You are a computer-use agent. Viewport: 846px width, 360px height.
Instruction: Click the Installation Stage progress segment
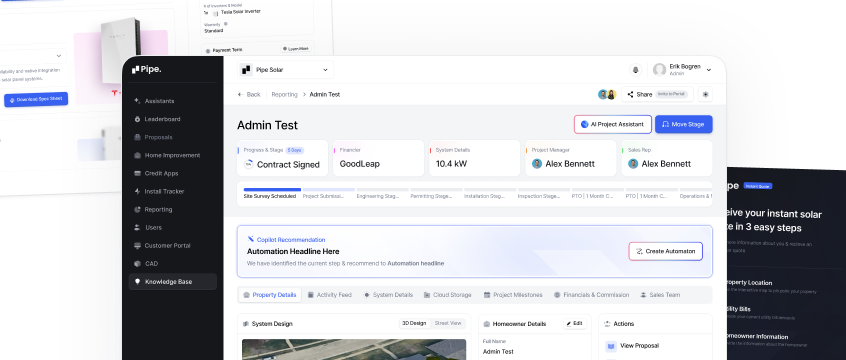[490, 193]
